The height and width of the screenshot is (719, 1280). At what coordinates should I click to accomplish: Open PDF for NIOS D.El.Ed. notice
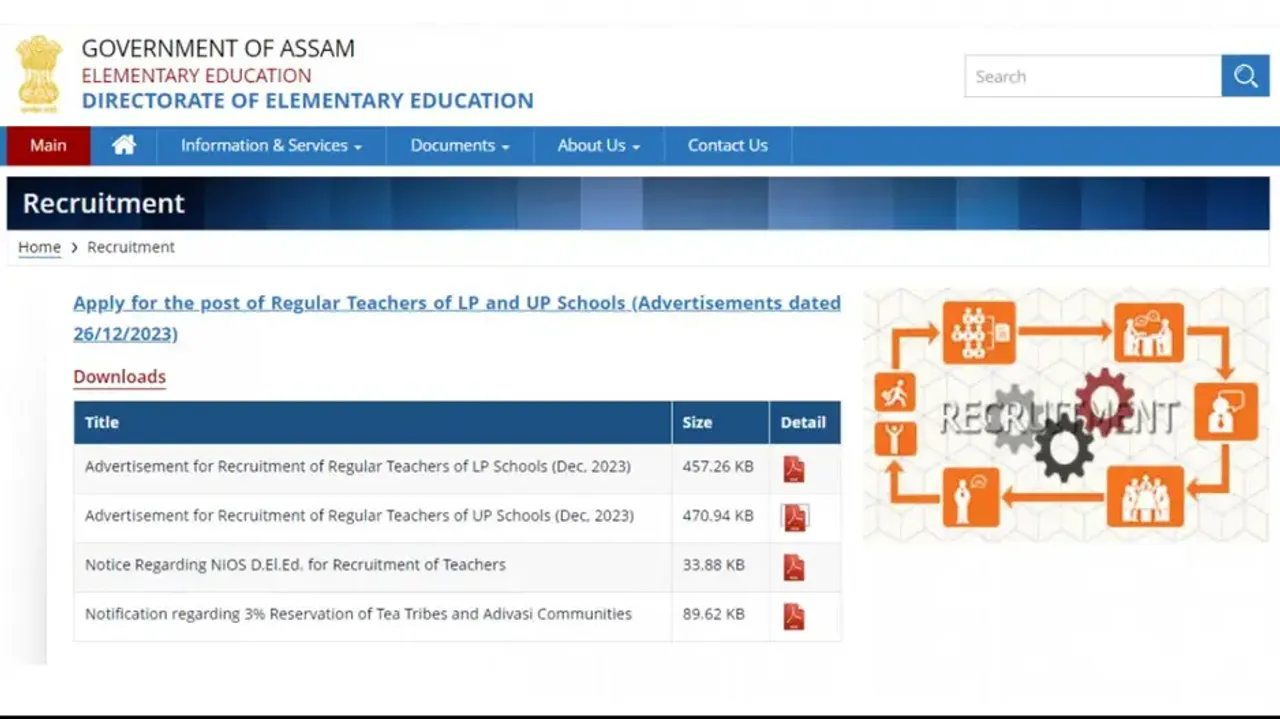coord(794,567)
